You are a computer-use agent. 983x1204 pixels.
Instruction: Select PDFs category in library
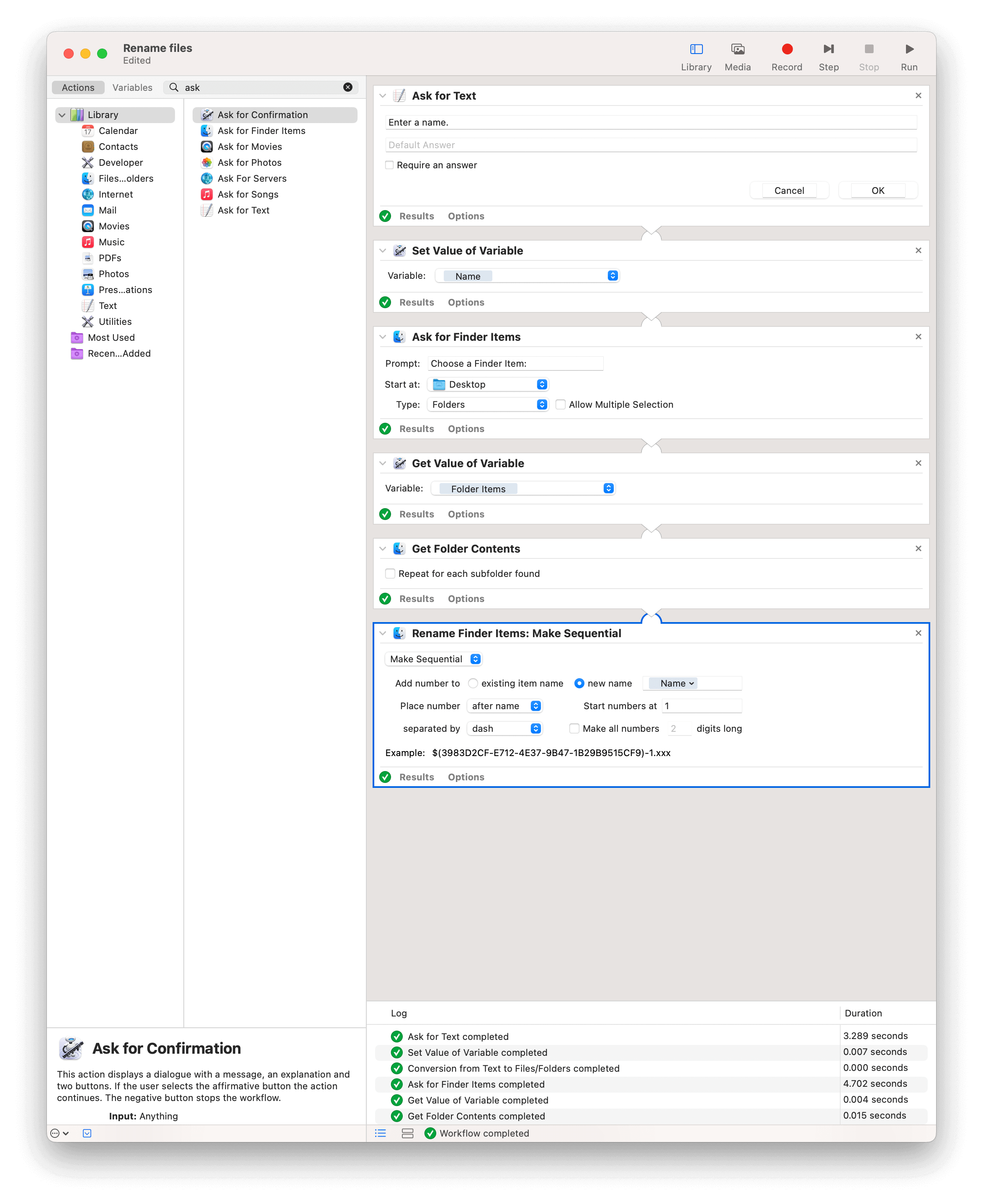(x=109, y=258)
